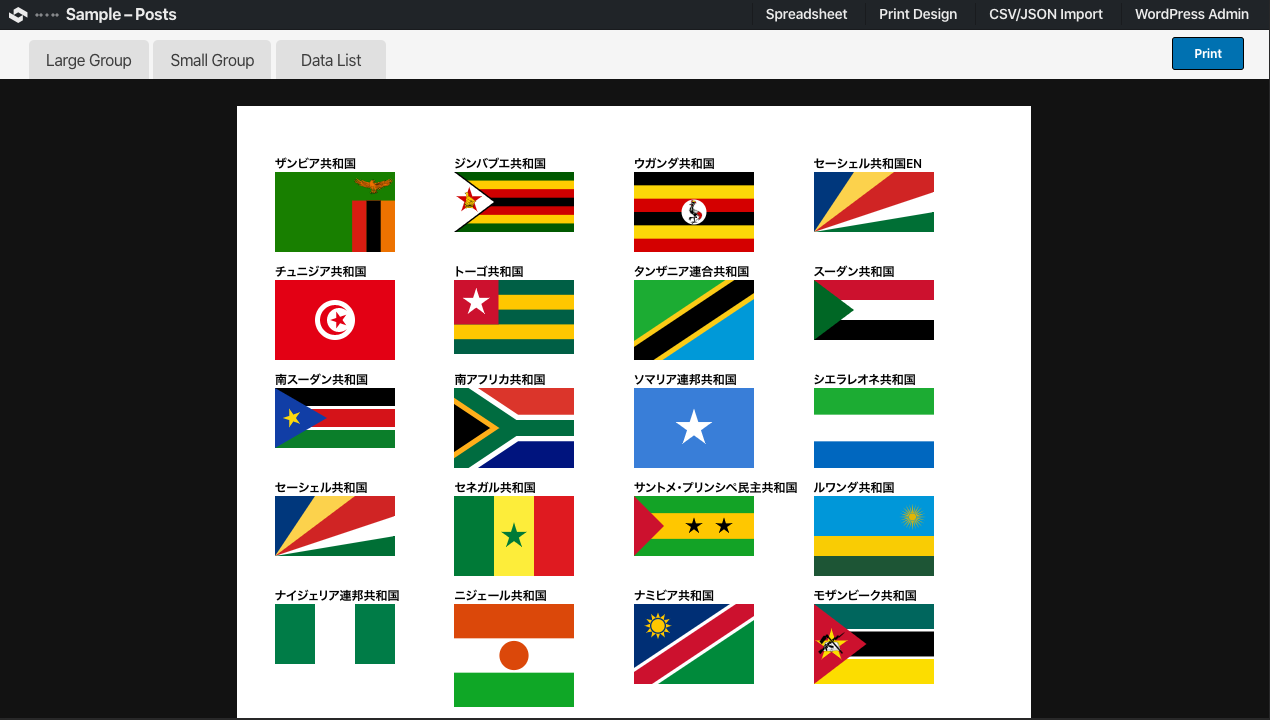Click the チュニジア共和国 label text
Screen dimensions: 1270x720
click(x=320, y=271)
